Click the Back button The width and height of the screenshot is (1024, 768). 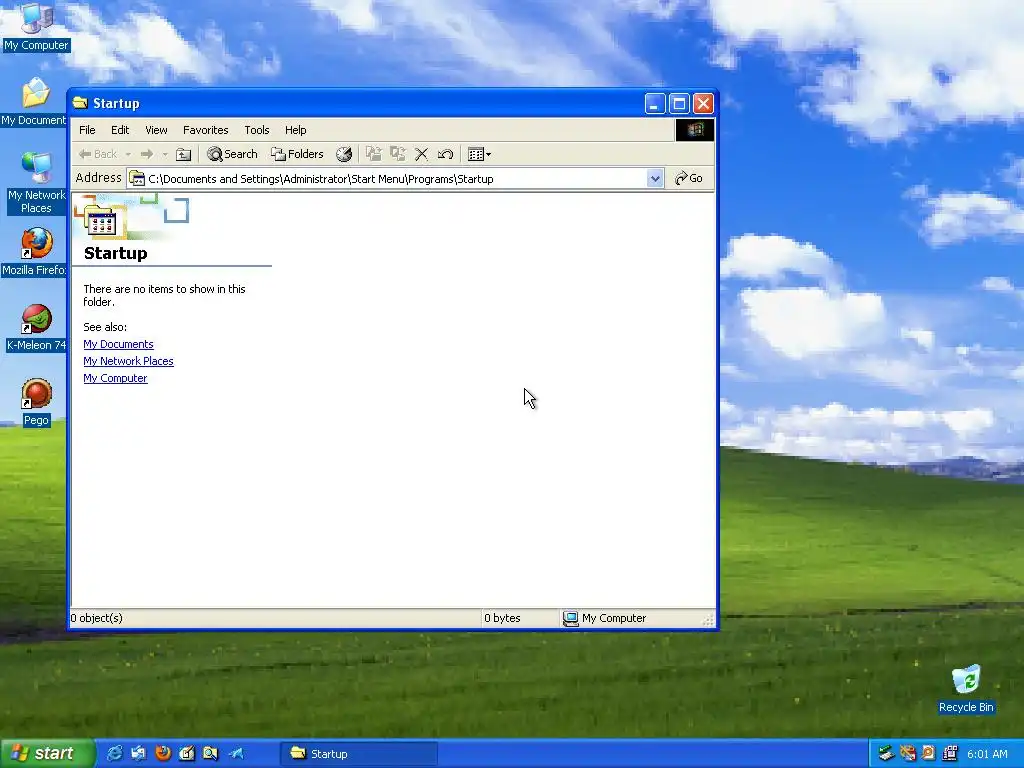(x=97, y=154)
